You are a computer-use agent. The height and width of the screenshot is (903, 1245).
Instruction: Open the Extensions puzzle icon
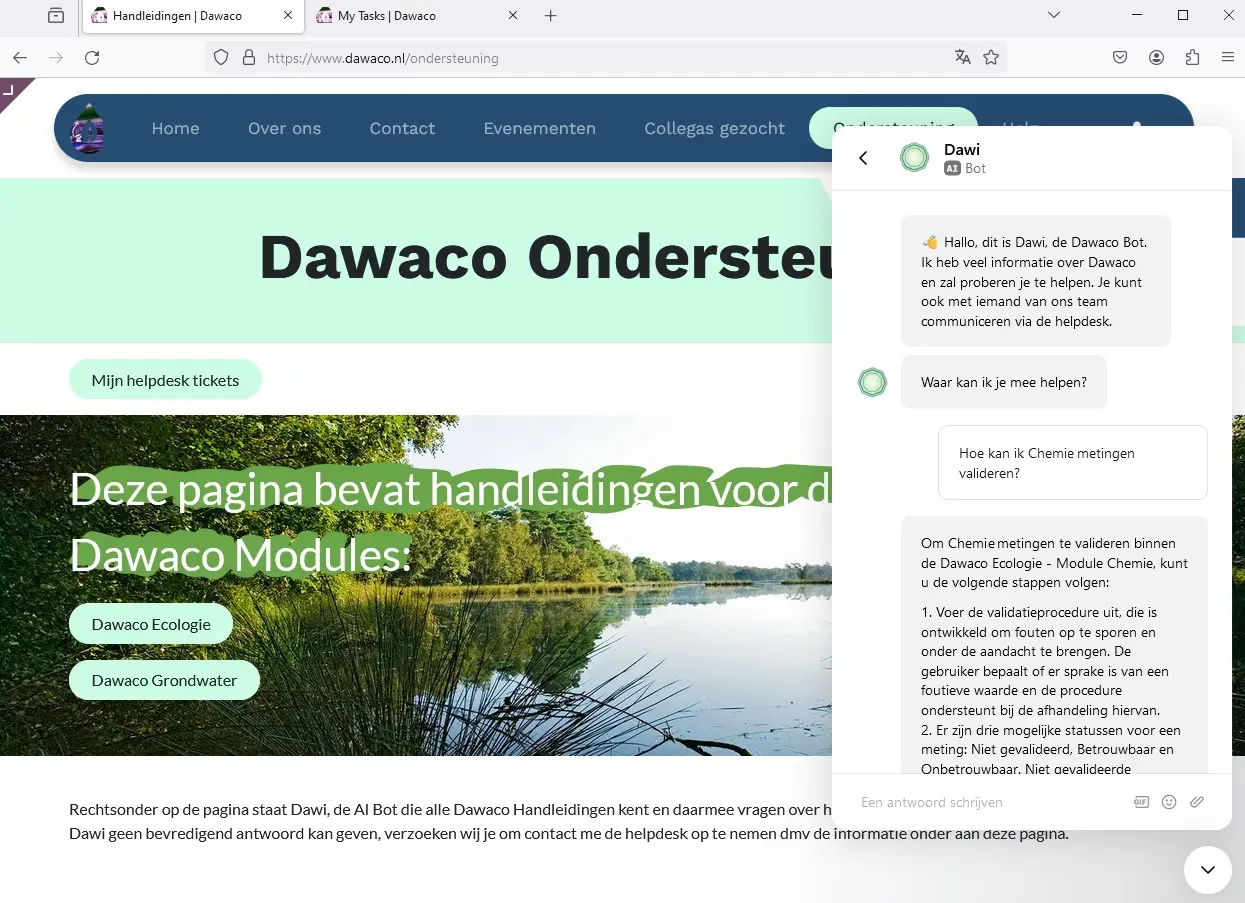click(1192, 58)
